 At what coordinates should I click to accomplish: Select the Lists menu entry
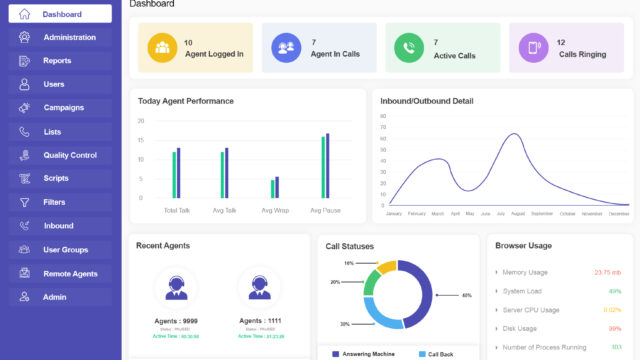coord(60,132)
